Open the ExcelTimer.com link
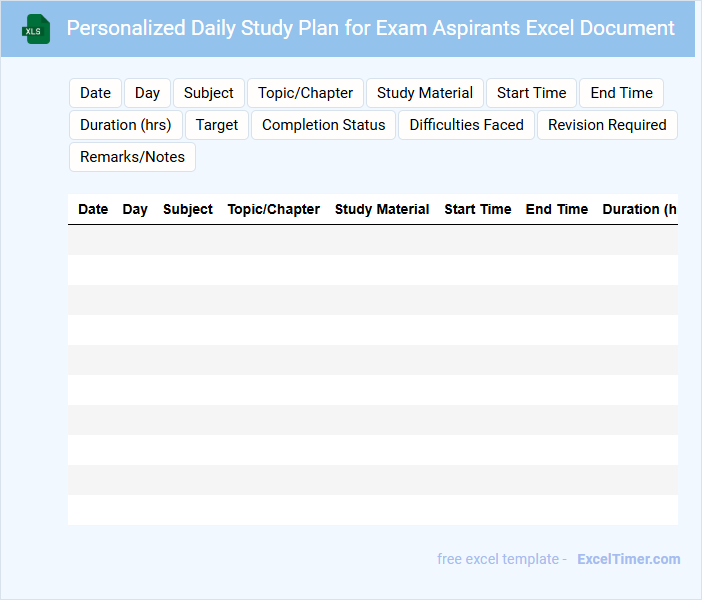Screen dimensions: 702x600 tap(628, 559)
